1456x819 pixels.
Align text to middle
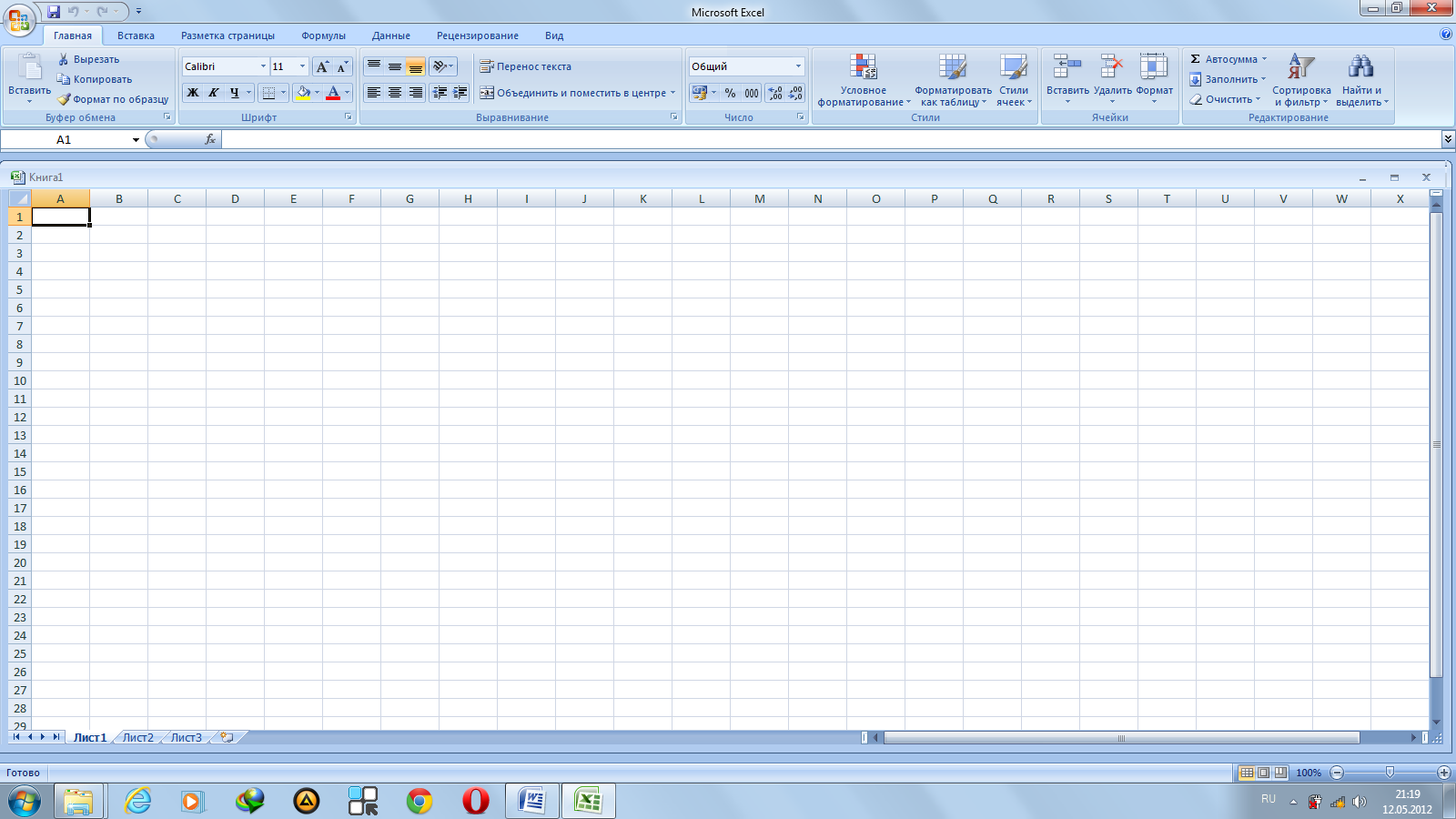click(394, 66)
